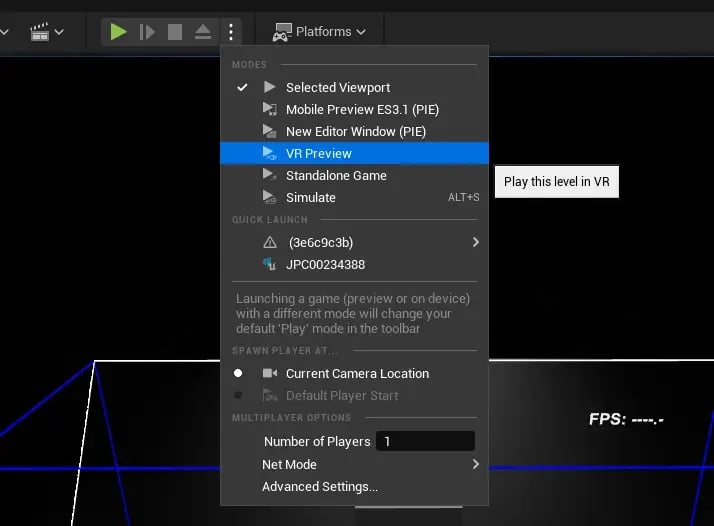Image resolution: width=714 pixels, height=526 pixels.
Task: Click the ALT+S shortcut text
Action: tap(464, 197)
